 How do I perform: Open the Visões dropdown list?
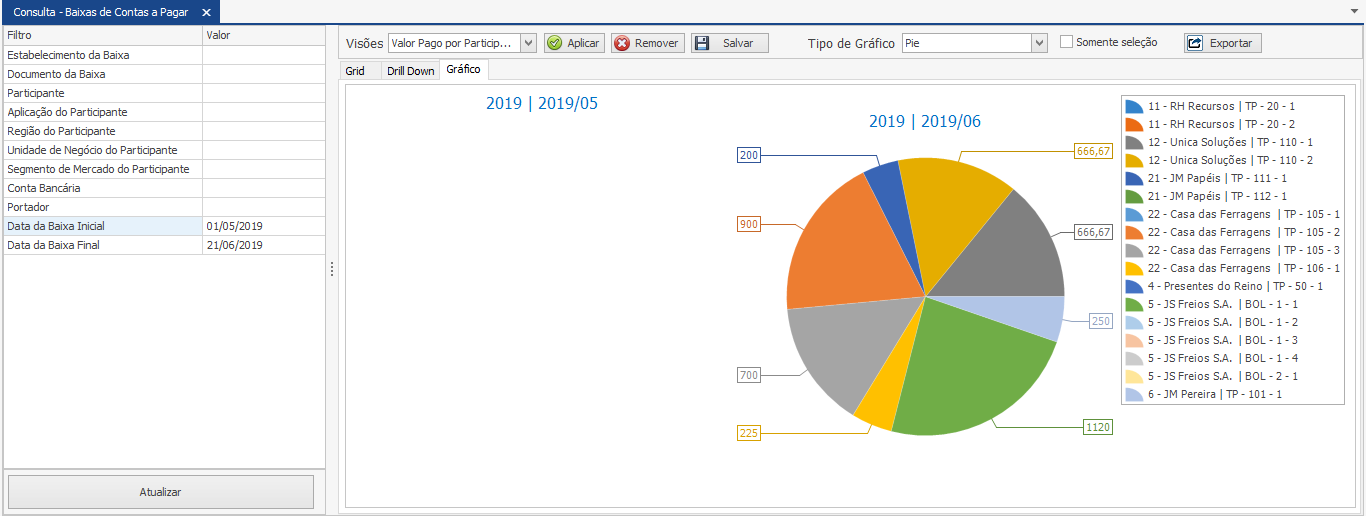(528, 43)
